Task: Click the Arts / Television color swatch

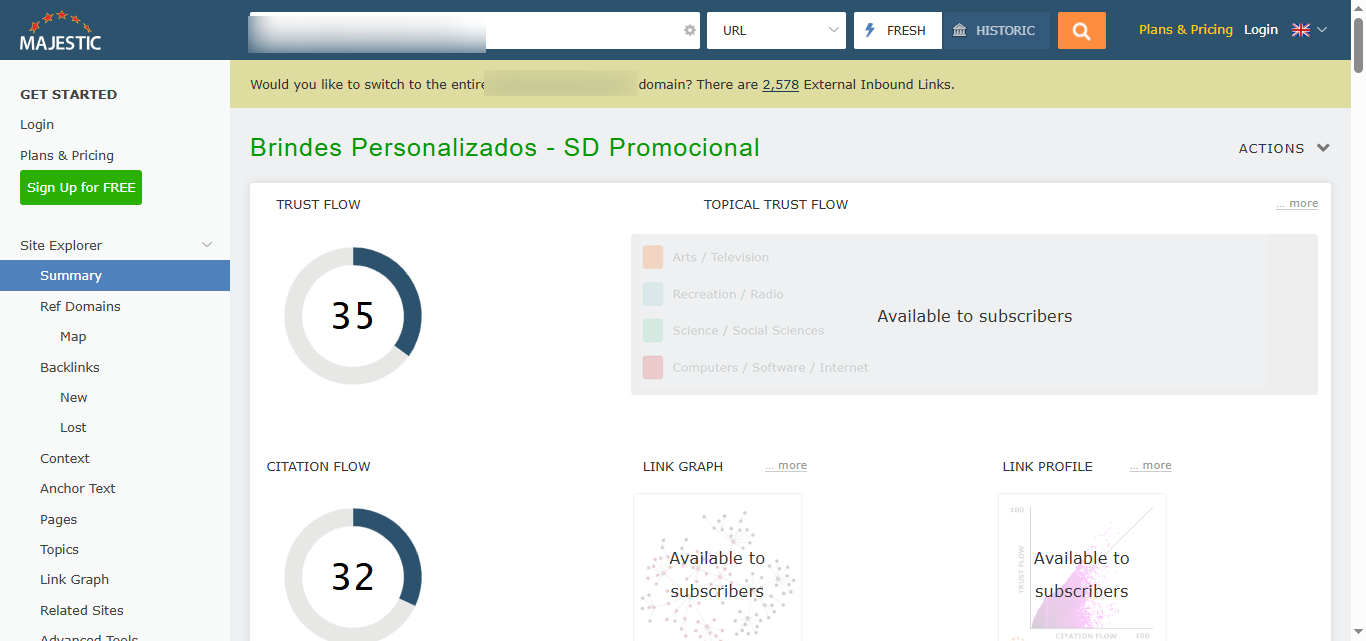Action: [x=653, y=257]
